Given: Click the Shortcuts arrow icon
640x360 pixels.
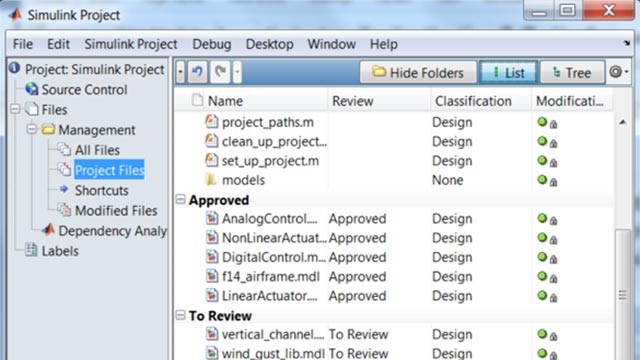Looking at the screenshot, I should [64, 189].
